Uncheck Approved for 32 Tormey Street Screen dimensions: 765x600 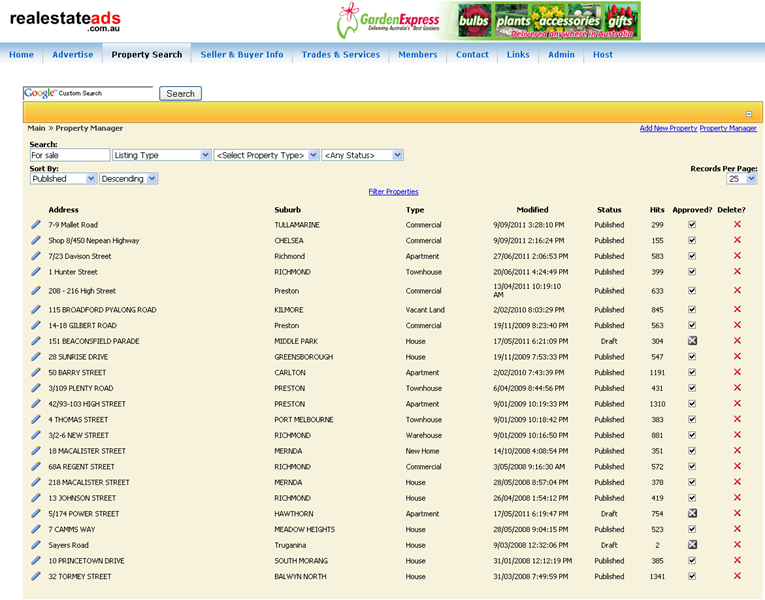point(692,576)
